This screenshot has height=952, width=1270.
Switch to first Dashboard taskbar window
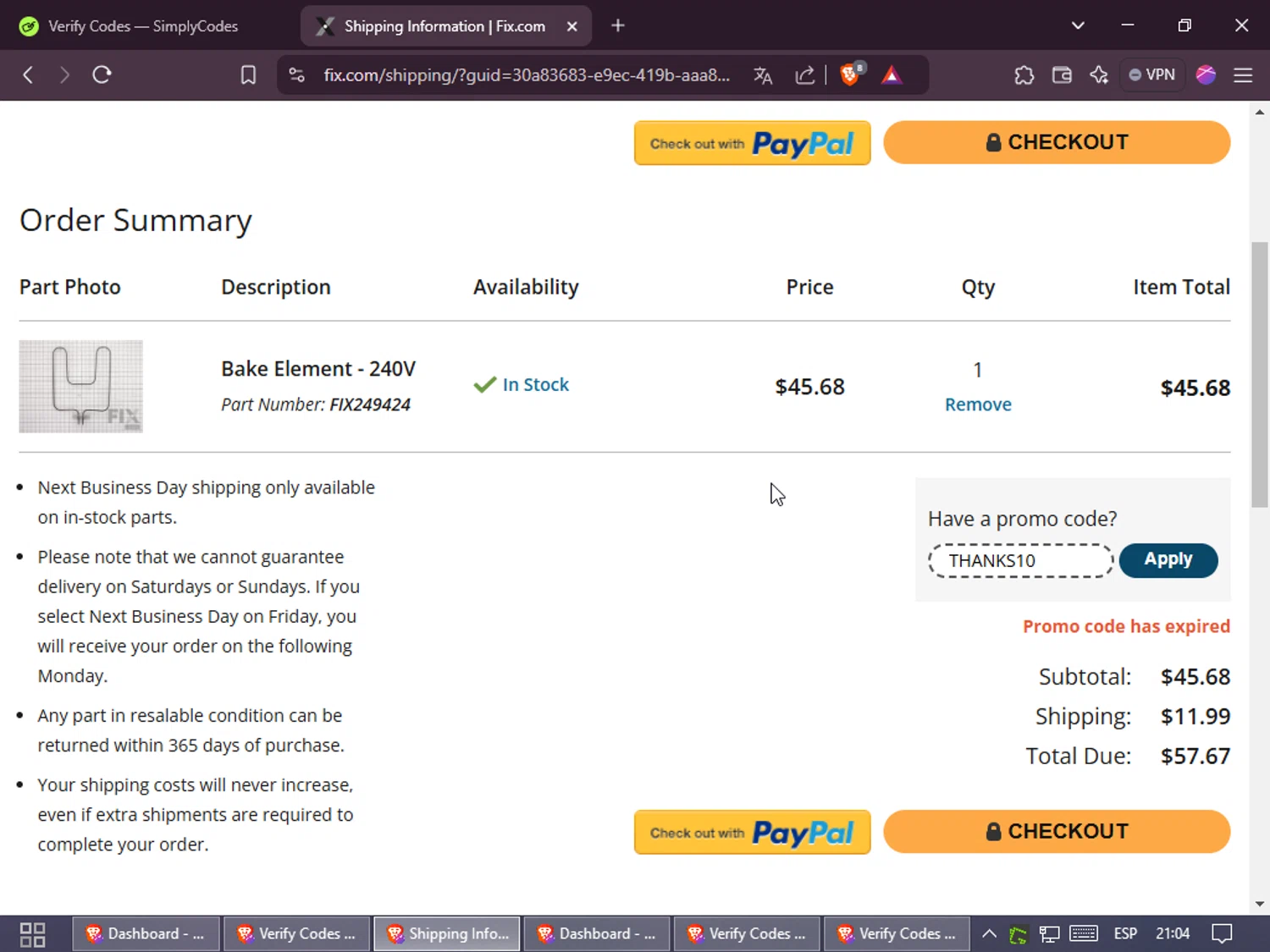146,934
